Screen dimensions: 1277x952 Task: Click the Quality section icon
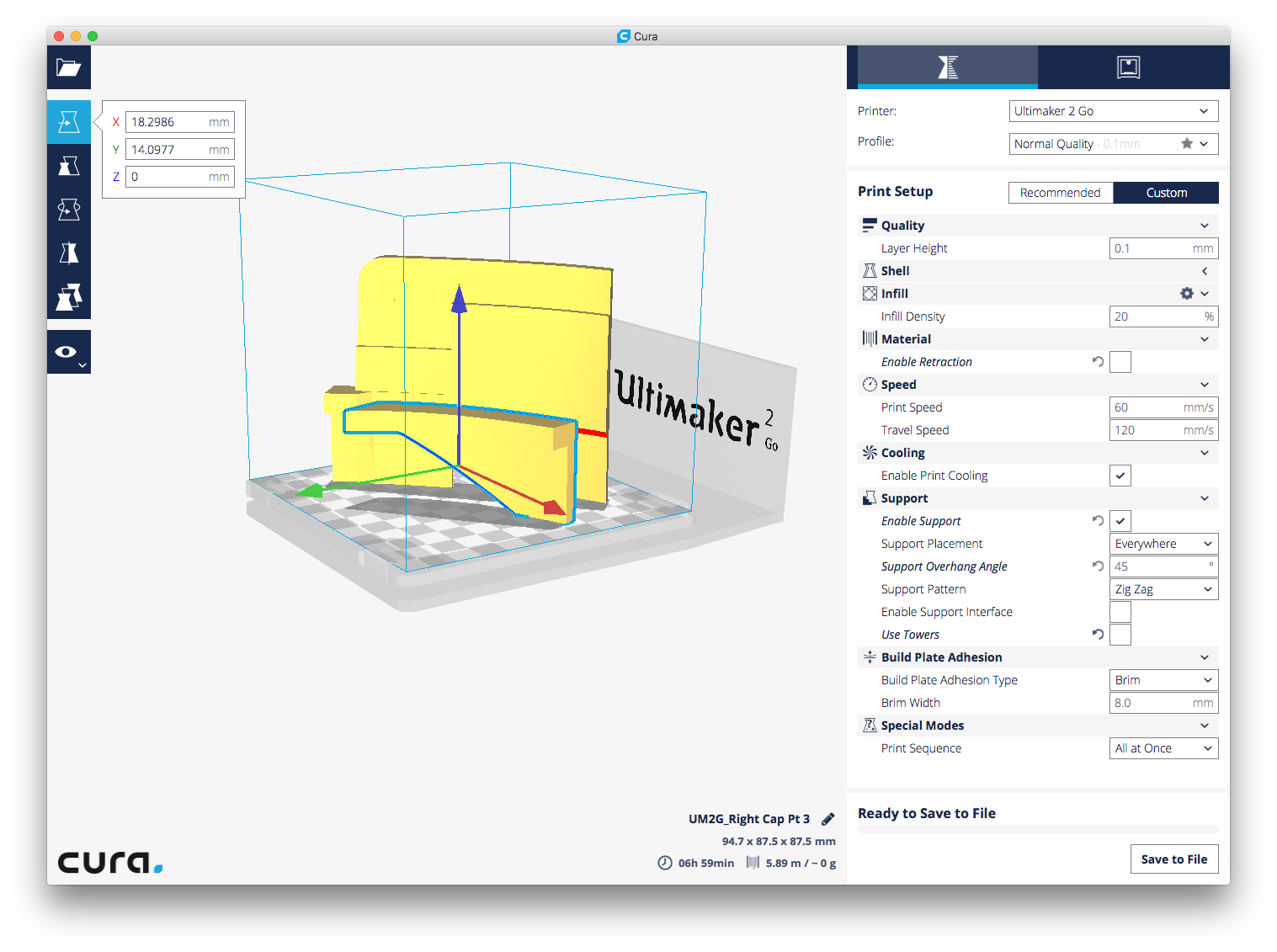[870, 226]
